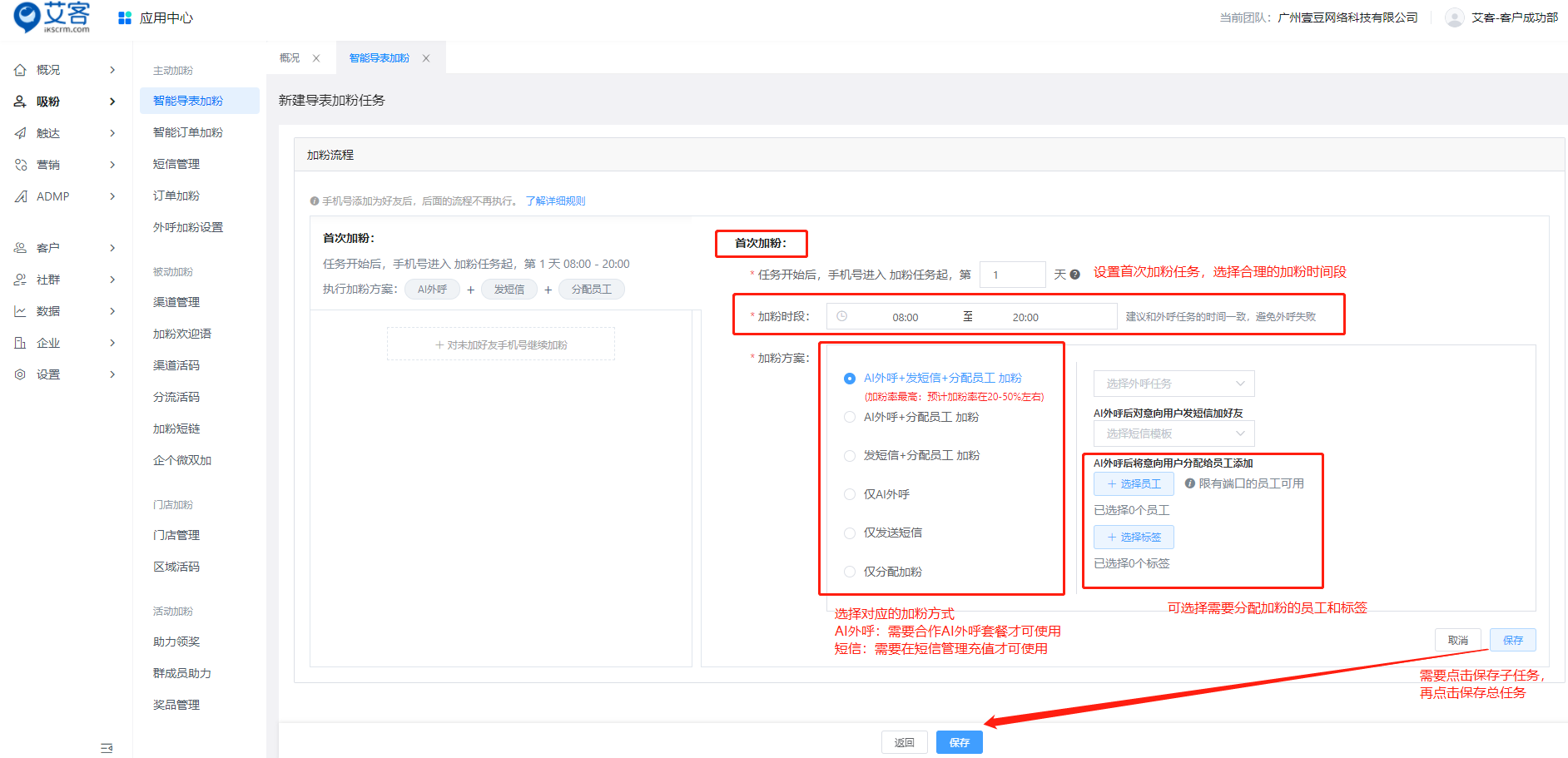Select the 仅AI外呼 radio option
Screen dimensions: 1568x758
coord(850,494)
